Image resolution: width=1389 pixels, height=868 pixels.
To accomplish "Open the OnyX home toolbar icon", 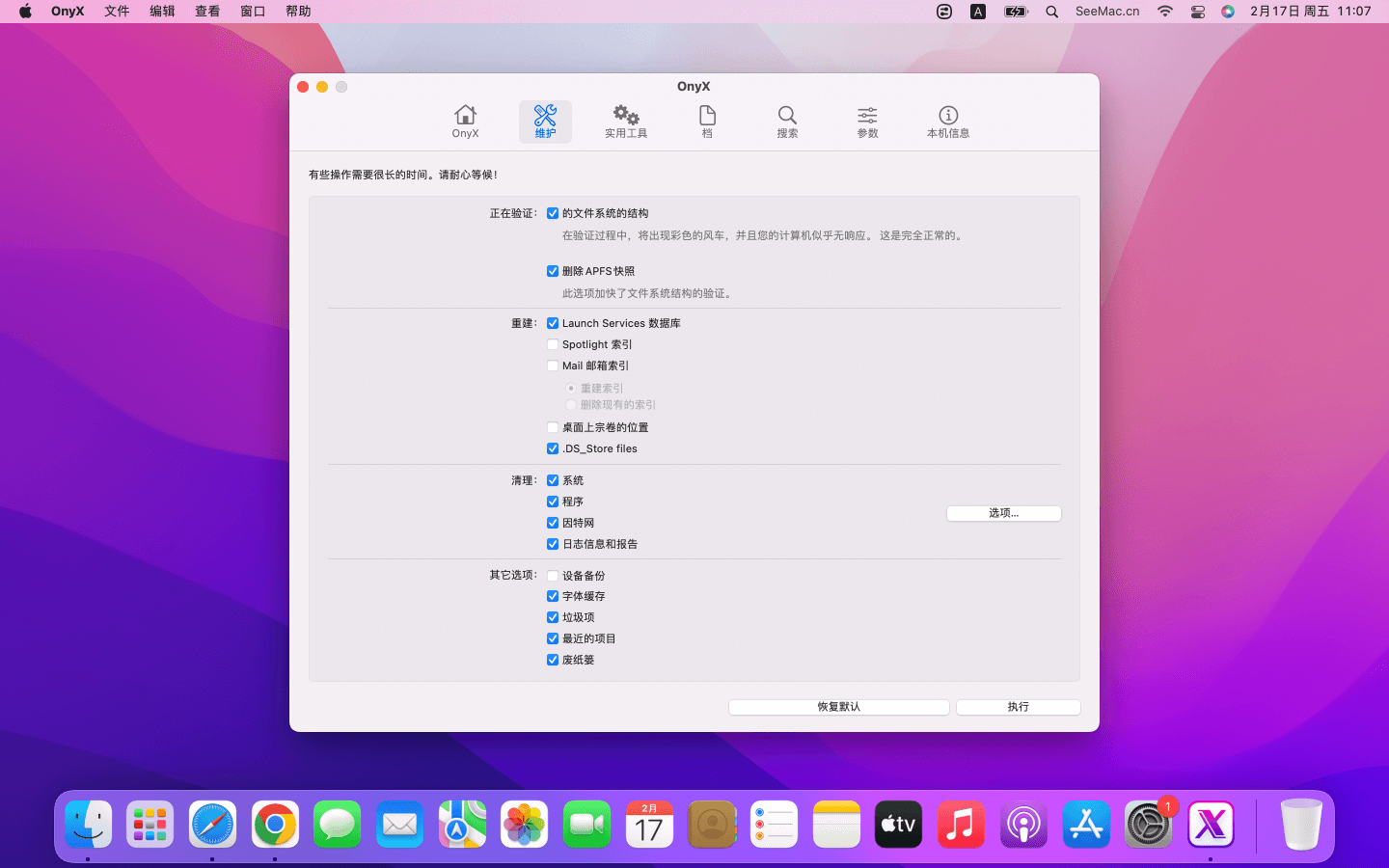I will point(465,122).
